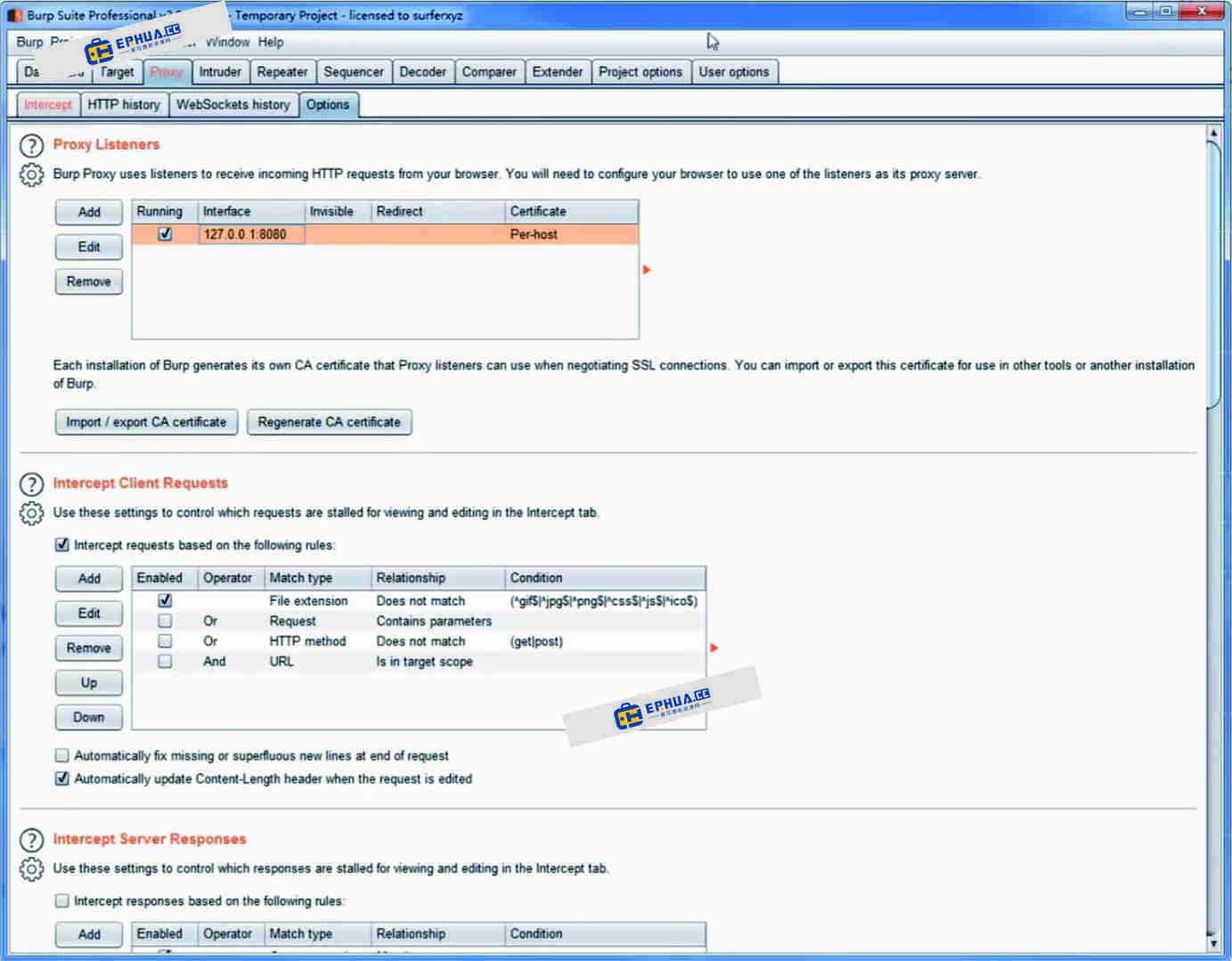
Task: Click Regenerate CA certificate
Action: tap(330, 422)
